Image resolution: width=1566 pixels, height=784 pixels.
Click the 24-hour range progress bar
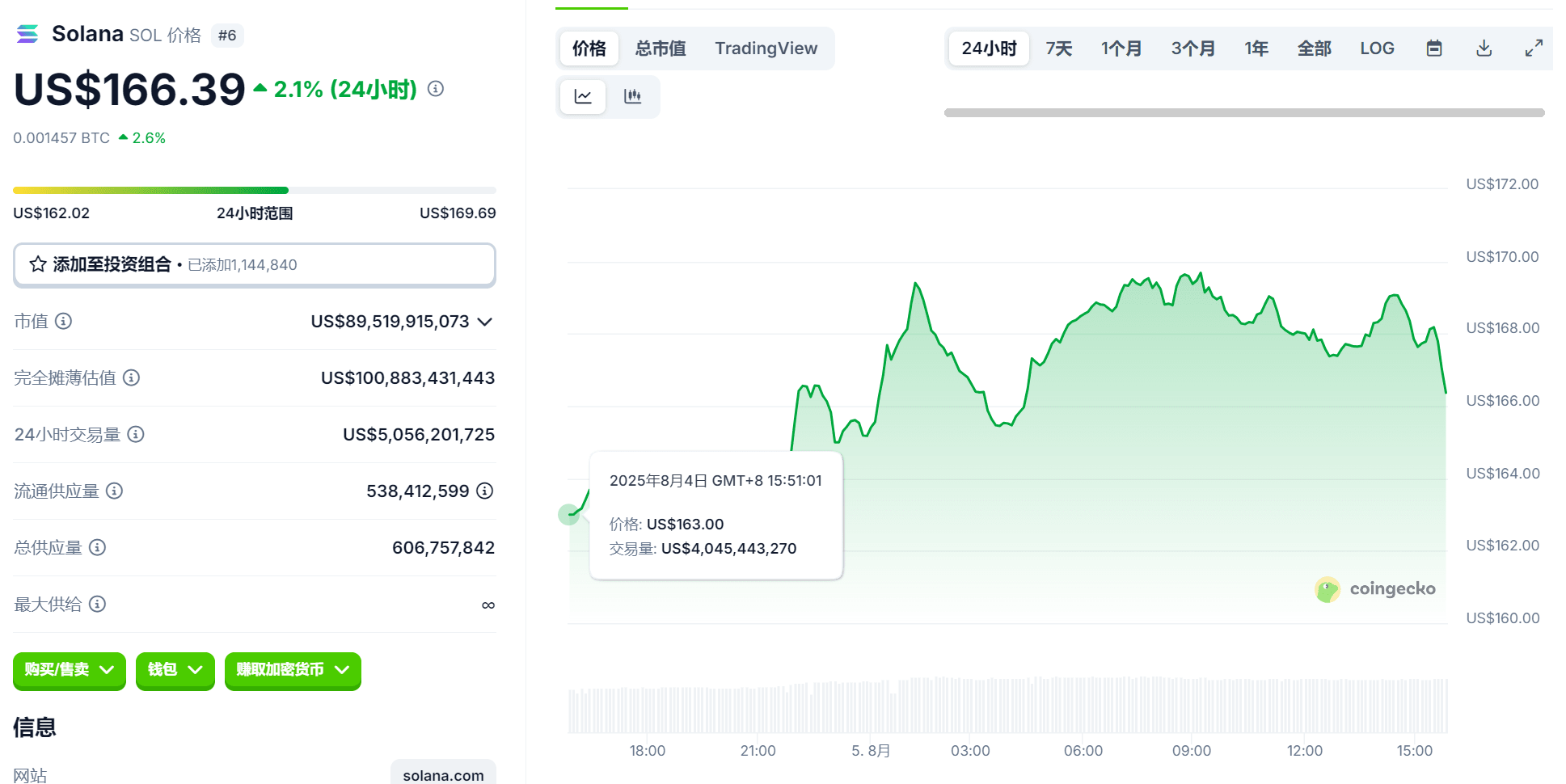pyautogui.click(x=255, y=191)
